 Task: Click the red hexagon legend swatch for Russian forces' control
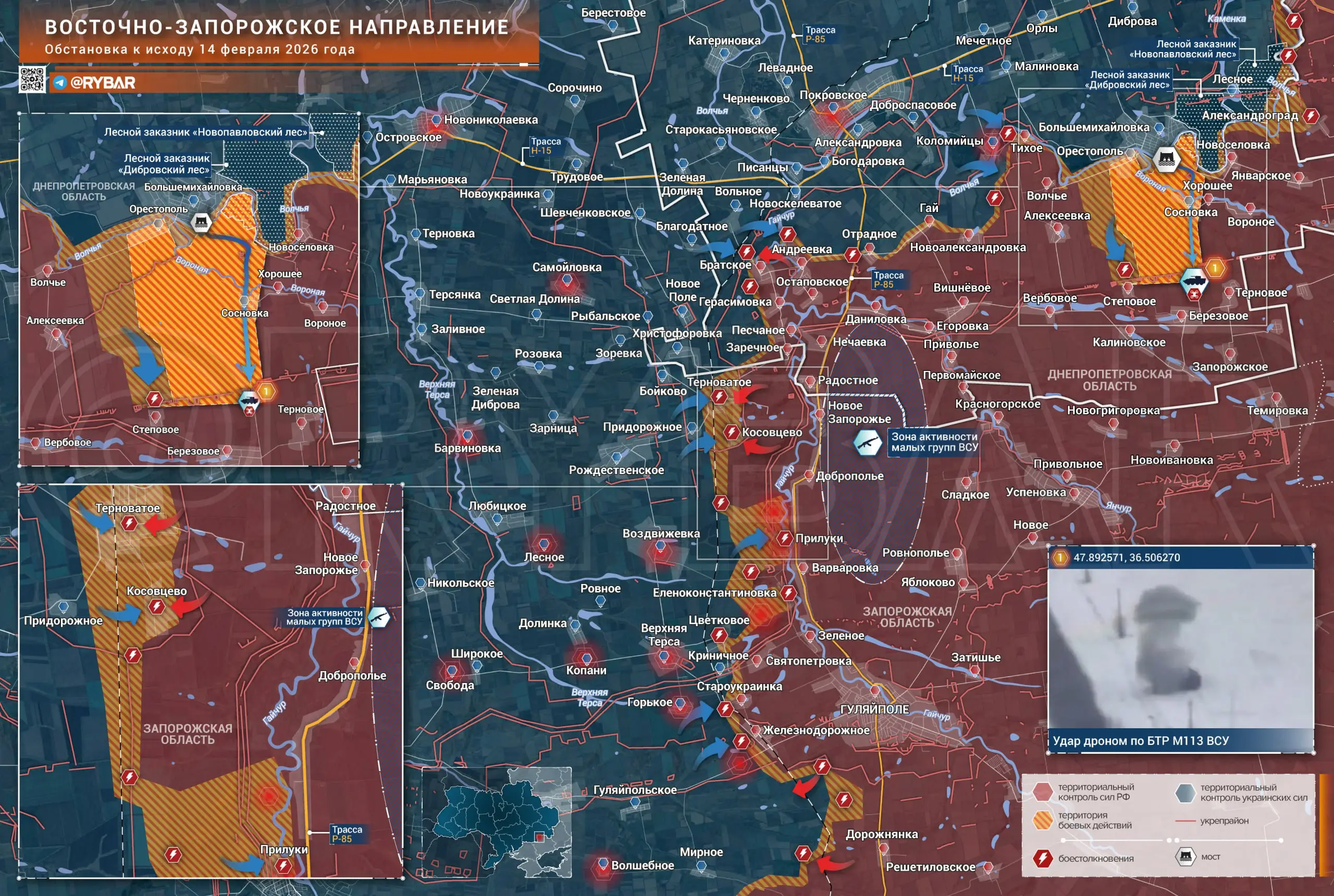[x=1043, y=791]
